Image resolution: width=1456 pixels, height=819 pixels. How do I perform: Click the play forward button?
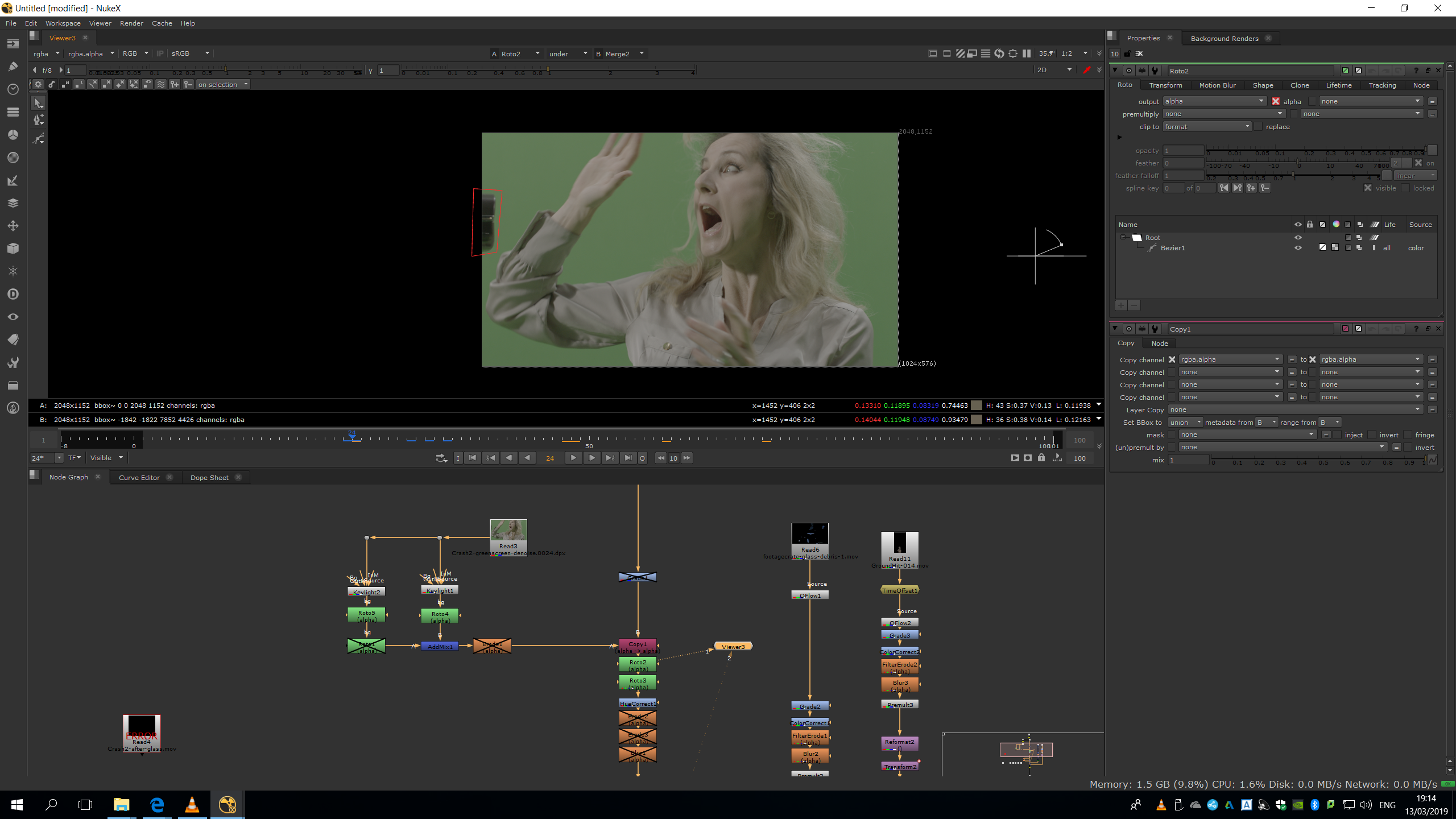click(573, 458)
